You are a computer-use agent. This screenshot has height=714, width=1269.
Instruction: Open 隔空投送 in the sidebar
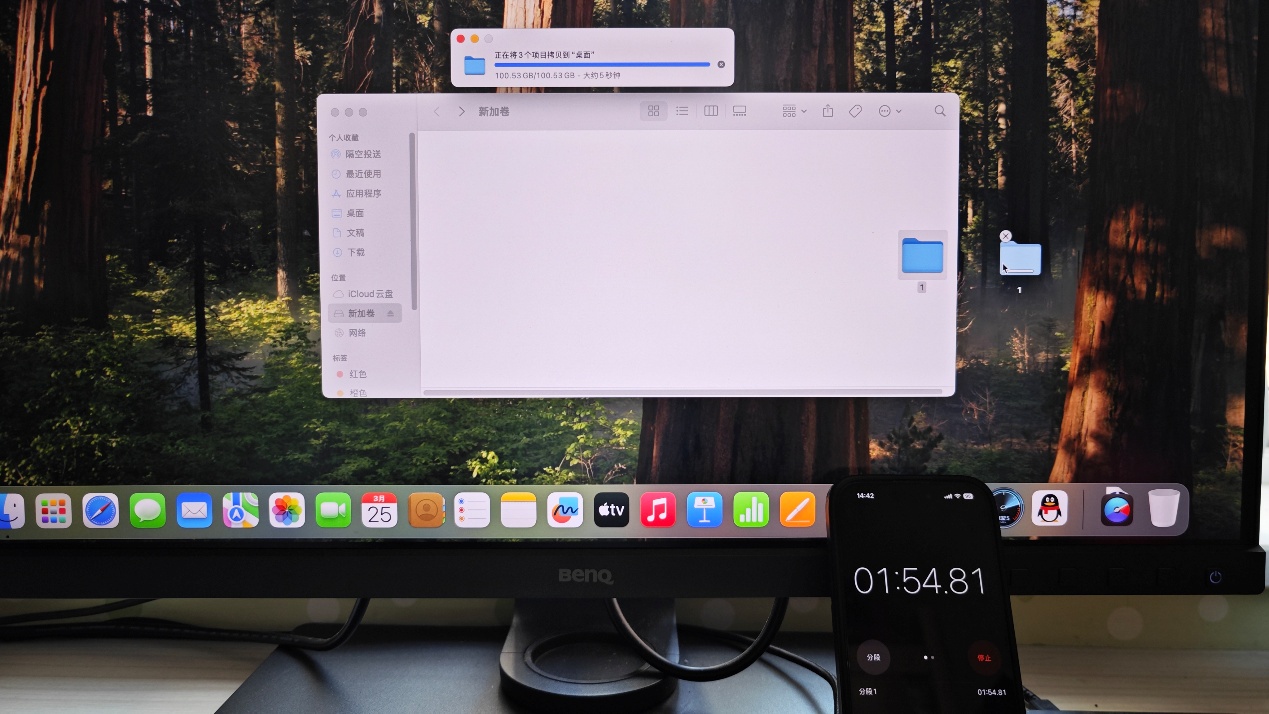tap(362, 154)
